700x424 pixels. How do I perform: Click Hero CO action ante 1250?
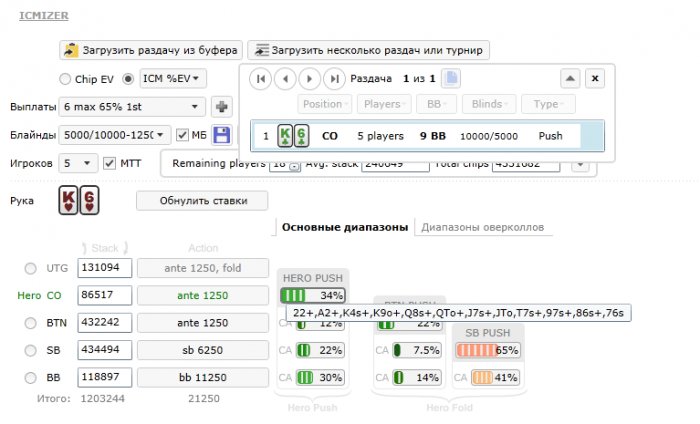click(203, 295)
